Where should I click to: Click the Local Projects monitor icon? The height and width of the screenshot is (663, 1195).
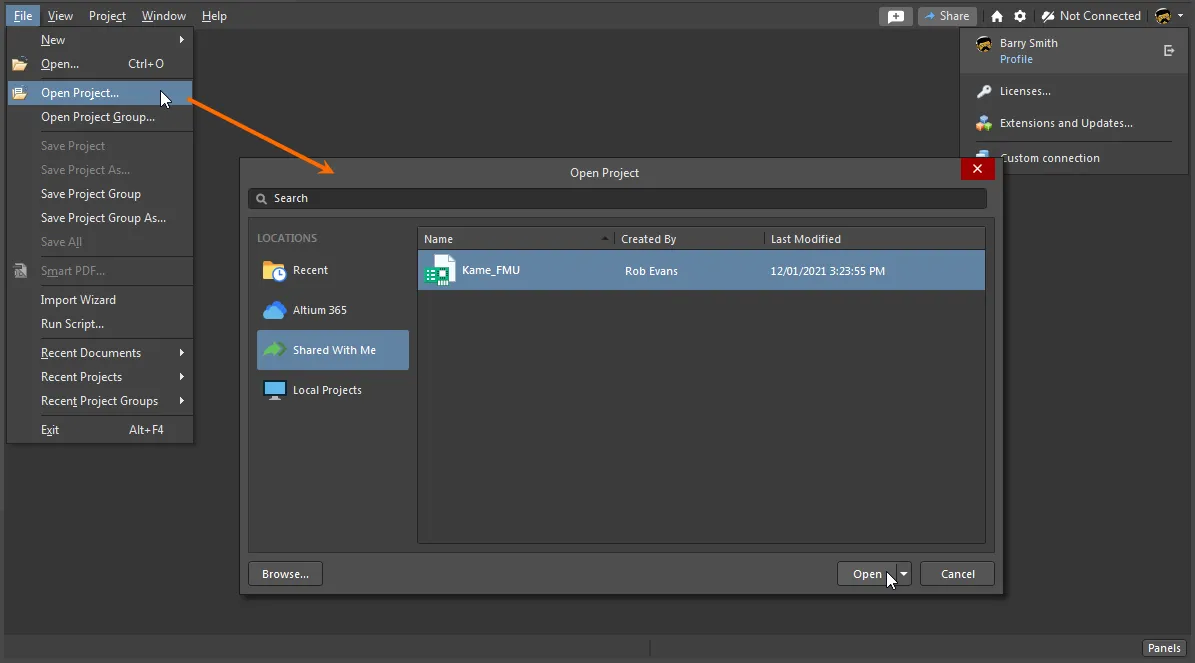[x=274, y=390]
